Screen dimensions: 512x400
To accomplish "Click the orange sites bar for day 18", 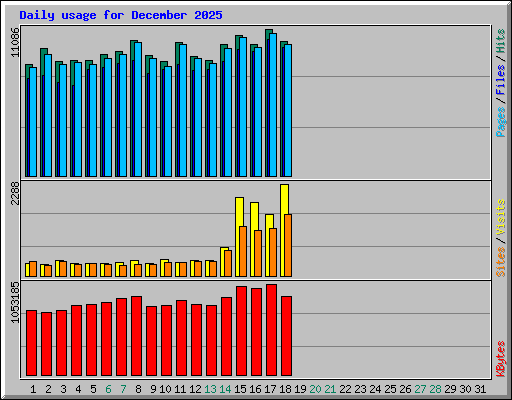I will [x=288, y=245].
